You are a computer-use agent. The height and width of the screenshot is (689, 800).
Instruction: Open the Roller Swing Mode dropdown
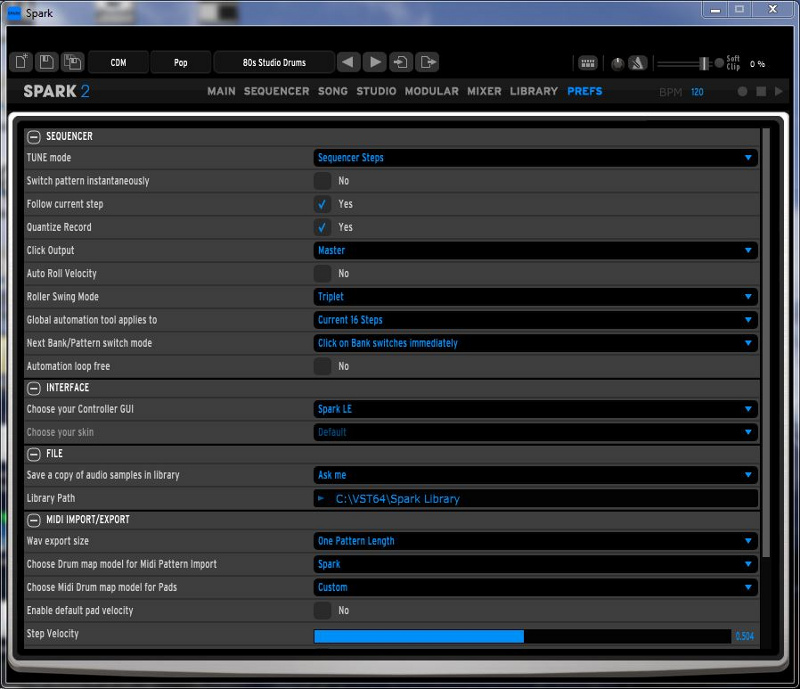click(535, 297)
